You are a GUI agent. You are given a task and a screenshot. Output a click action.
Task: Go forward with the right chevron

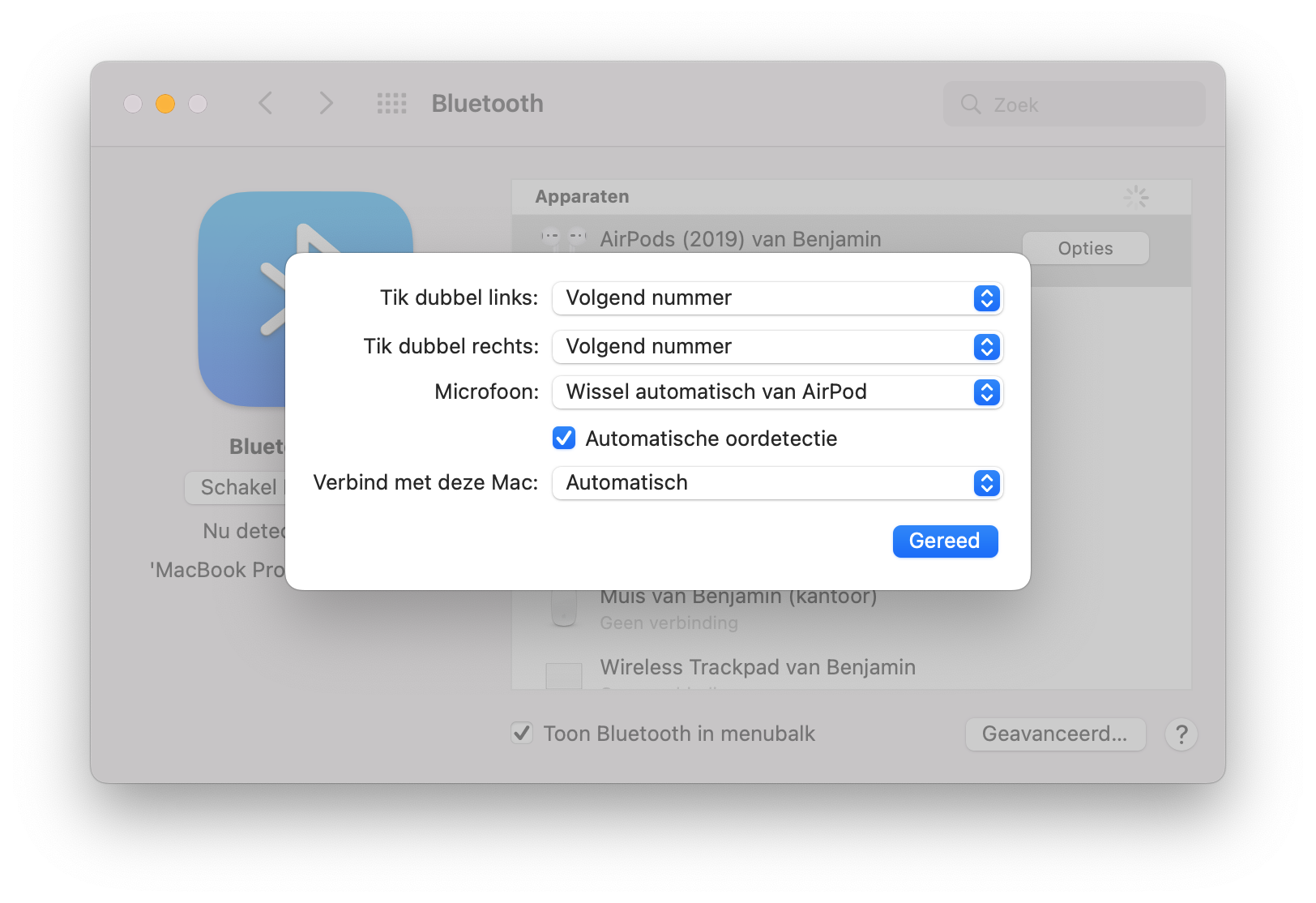click(x=326, y=104)
